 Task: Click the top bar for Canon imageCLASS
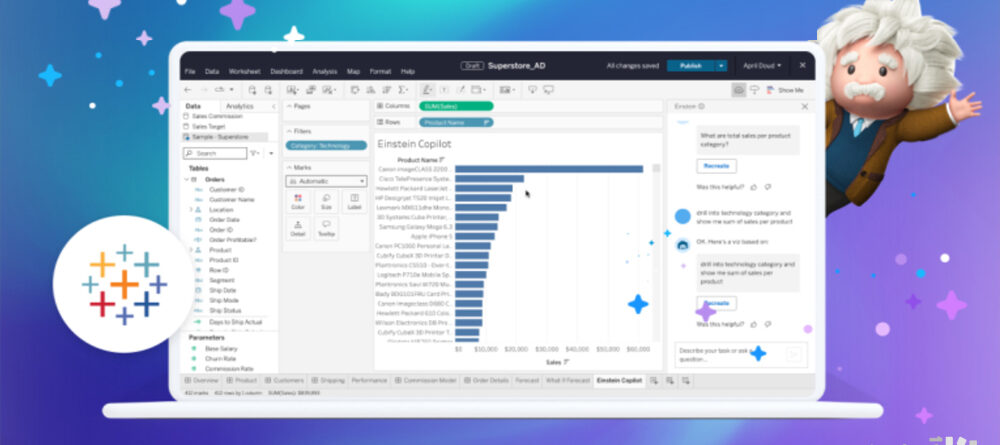(x=550, y=169)
